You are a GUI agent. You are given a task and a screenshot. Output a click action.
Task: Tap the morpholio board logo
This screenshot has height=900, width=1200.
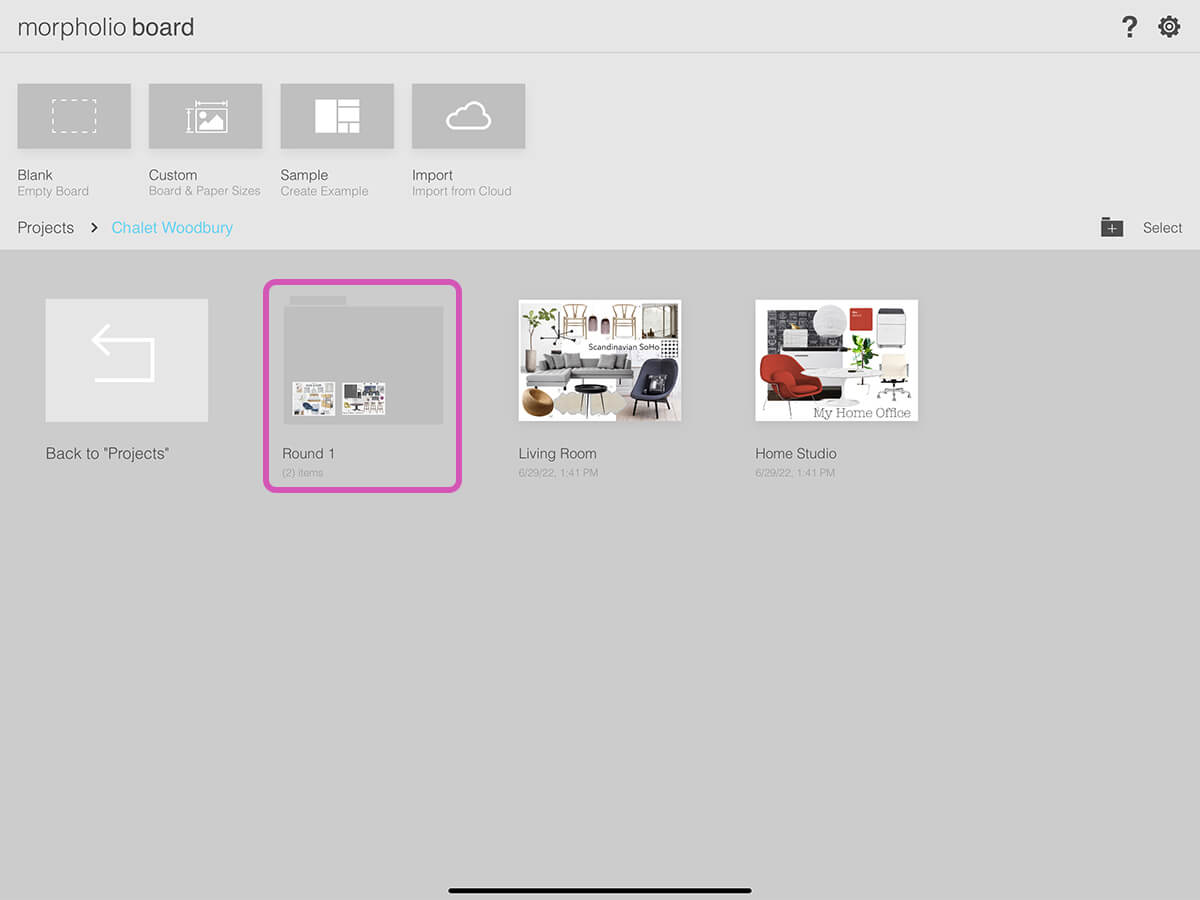106,27
